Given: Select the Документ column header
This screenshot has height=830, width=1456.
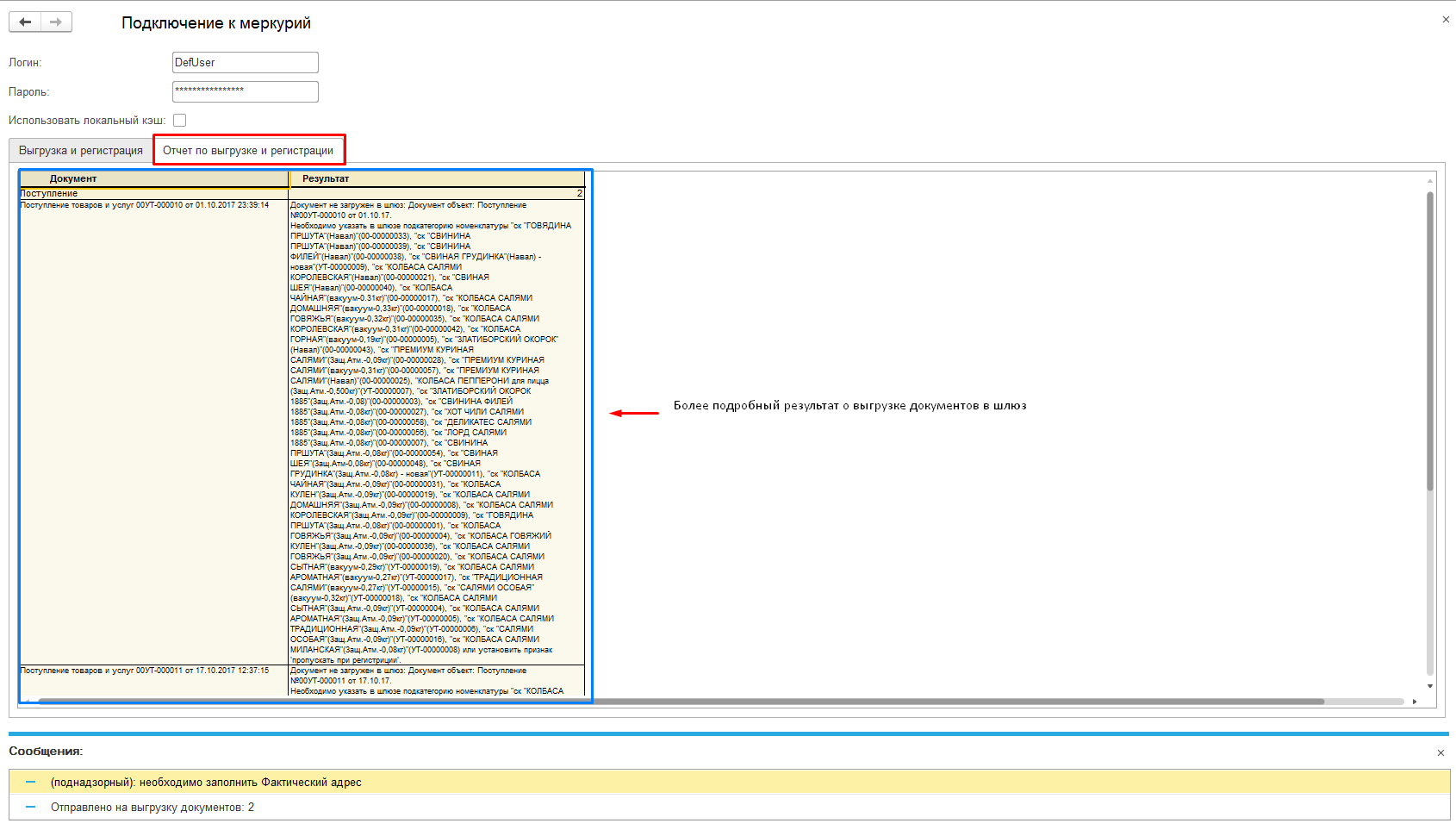Looking at the screenshot, I should point(155,178).
